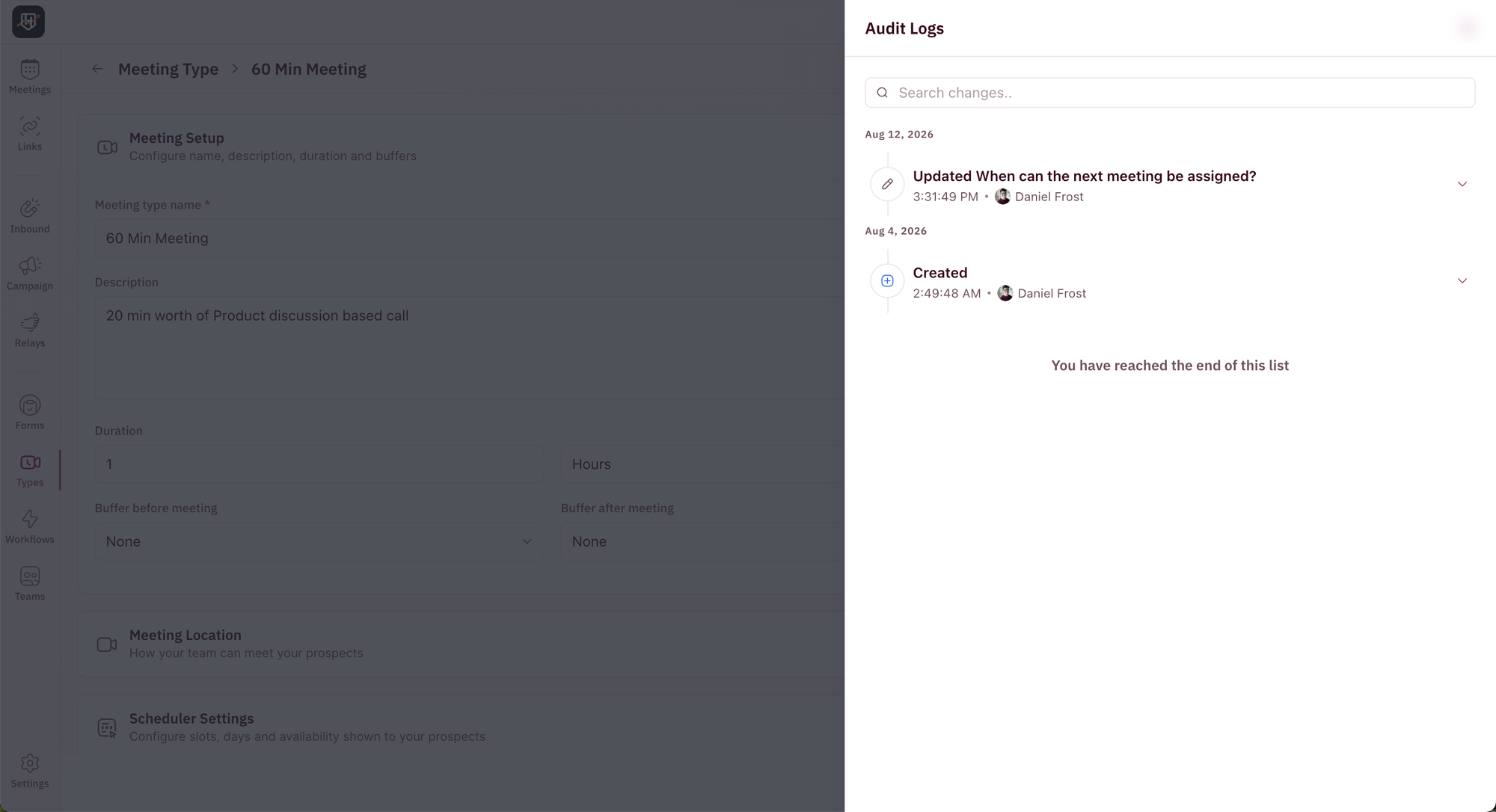Close the Audit Logs panel
1496x812 pixels.
[1467, 28]
